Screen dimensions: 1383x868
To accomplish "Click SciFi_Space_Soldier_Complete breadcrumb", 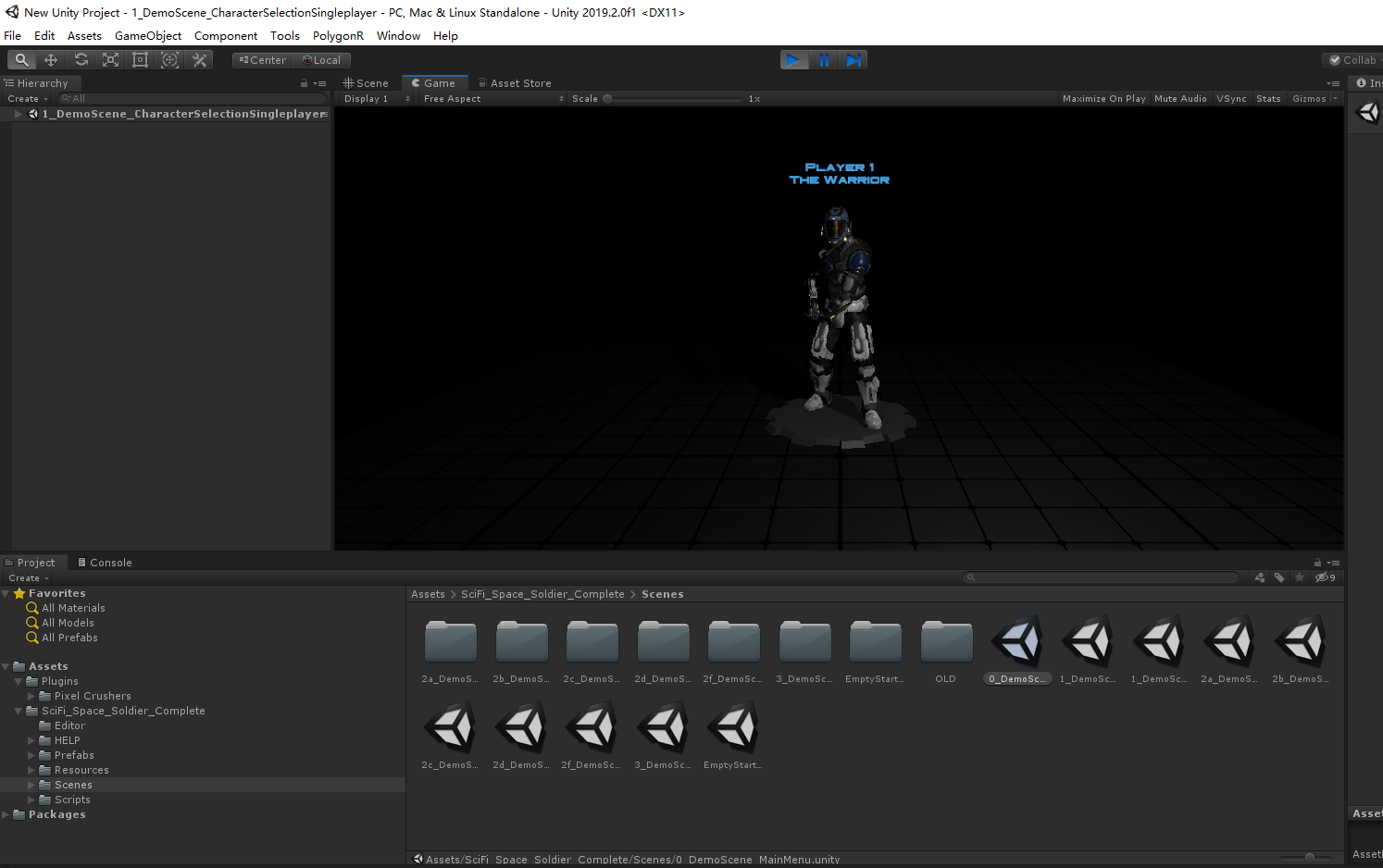I will [542, 594].
